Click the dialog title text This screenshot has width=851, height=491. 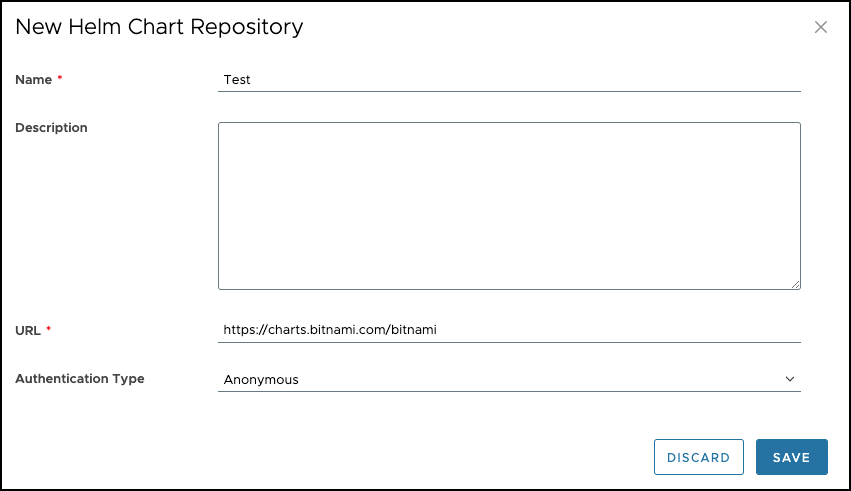tap(159, 27)
